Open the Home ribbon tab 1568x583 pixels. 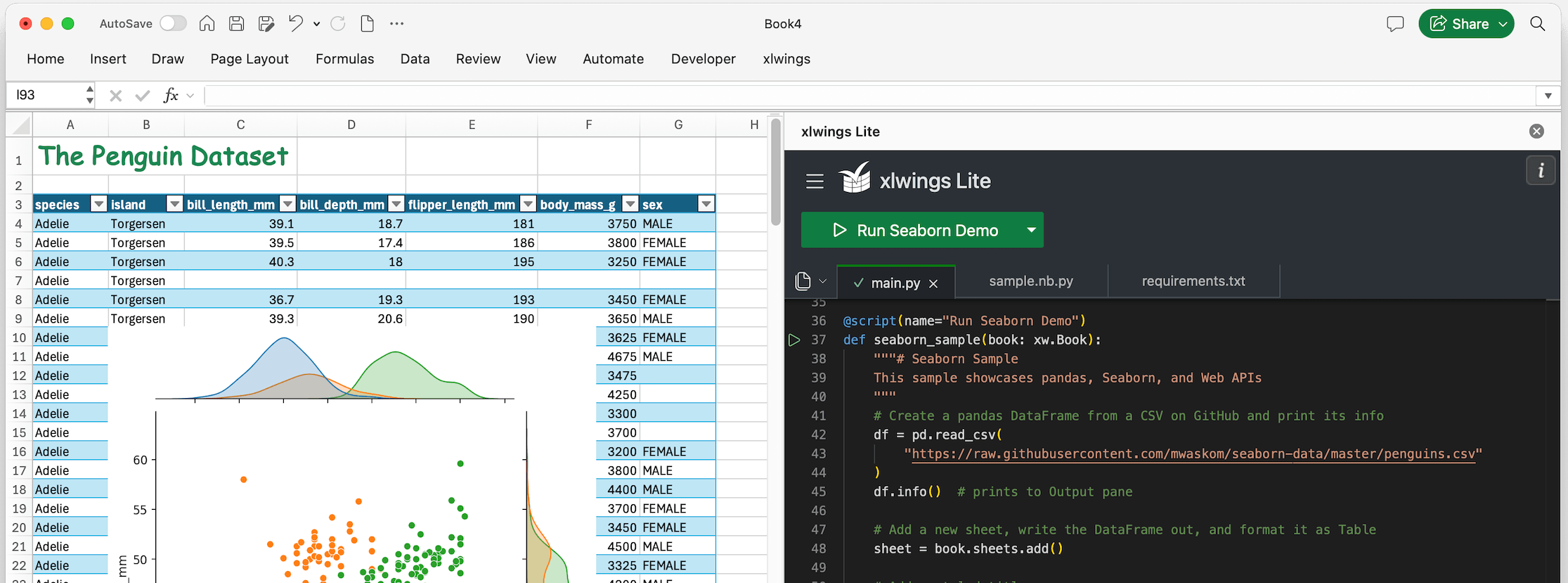(x=46, y=59)
